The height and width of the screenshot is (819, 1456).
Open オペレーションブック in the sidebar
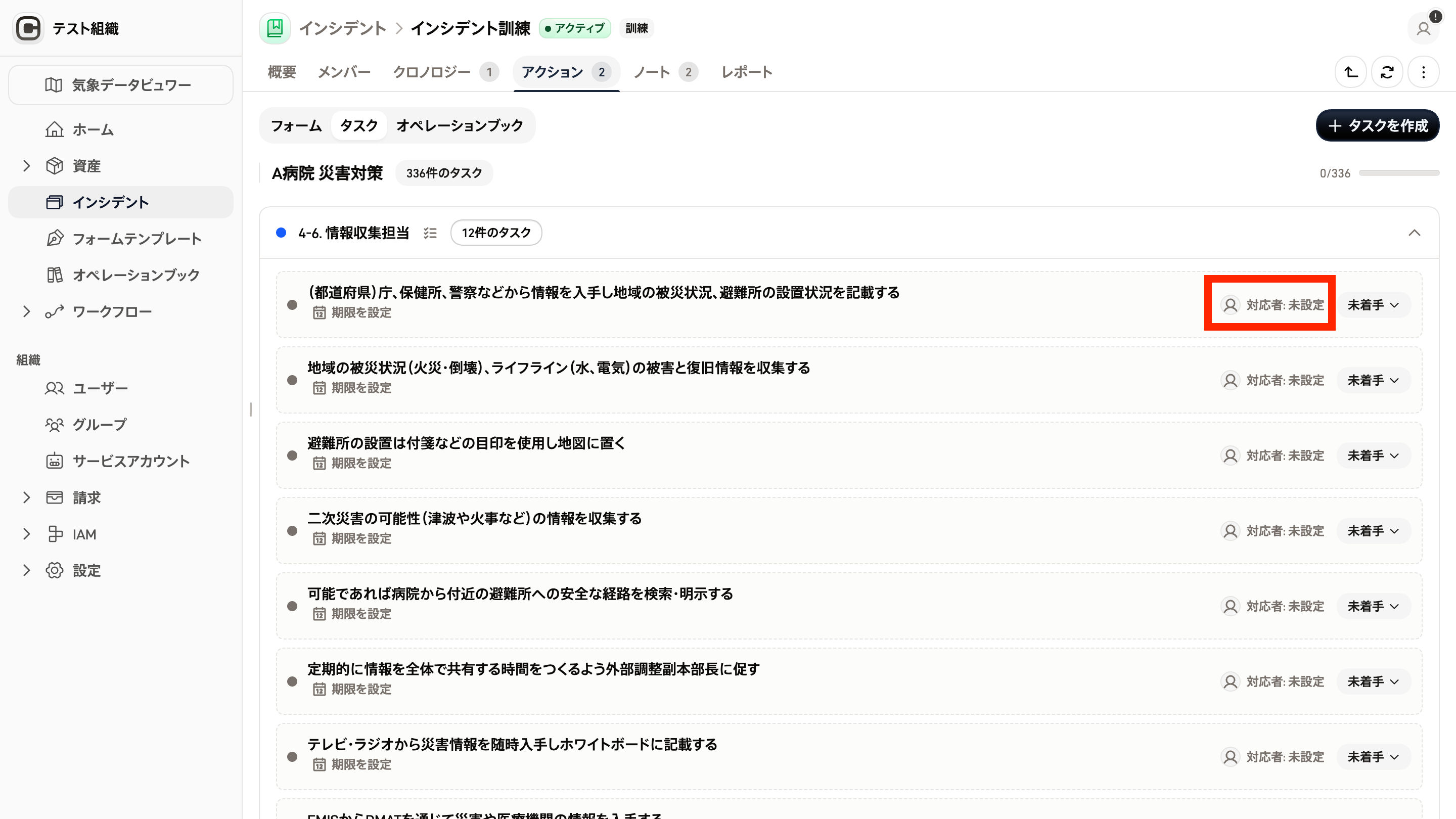coord(120,275)
